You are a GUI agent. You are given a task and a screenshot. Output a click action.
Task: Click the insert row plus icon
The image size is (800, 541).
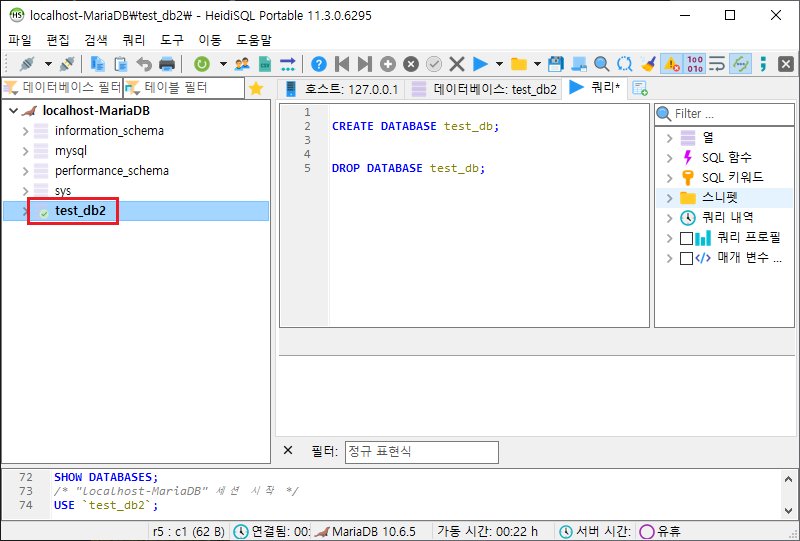[388, 64]
